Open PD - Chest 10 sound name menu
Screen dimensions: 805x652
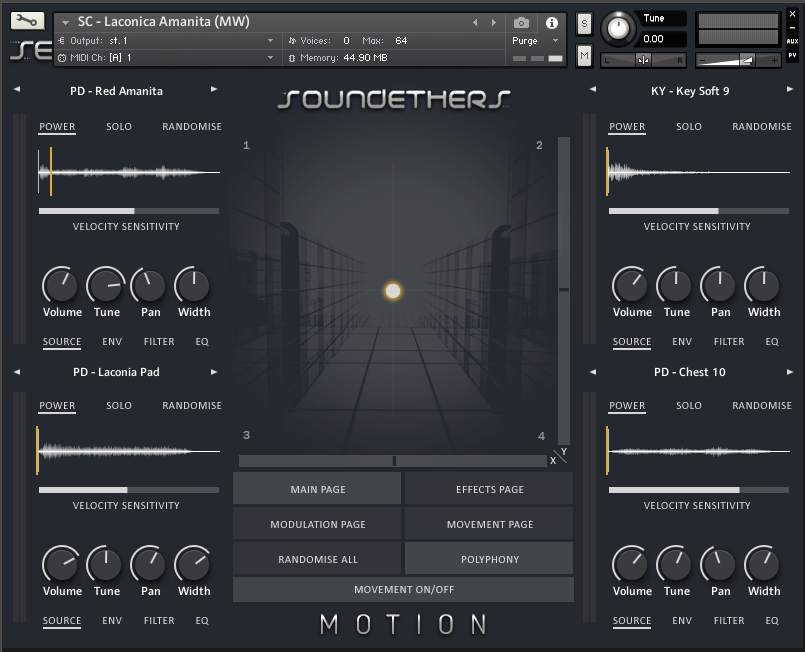[x=689, y=372]
